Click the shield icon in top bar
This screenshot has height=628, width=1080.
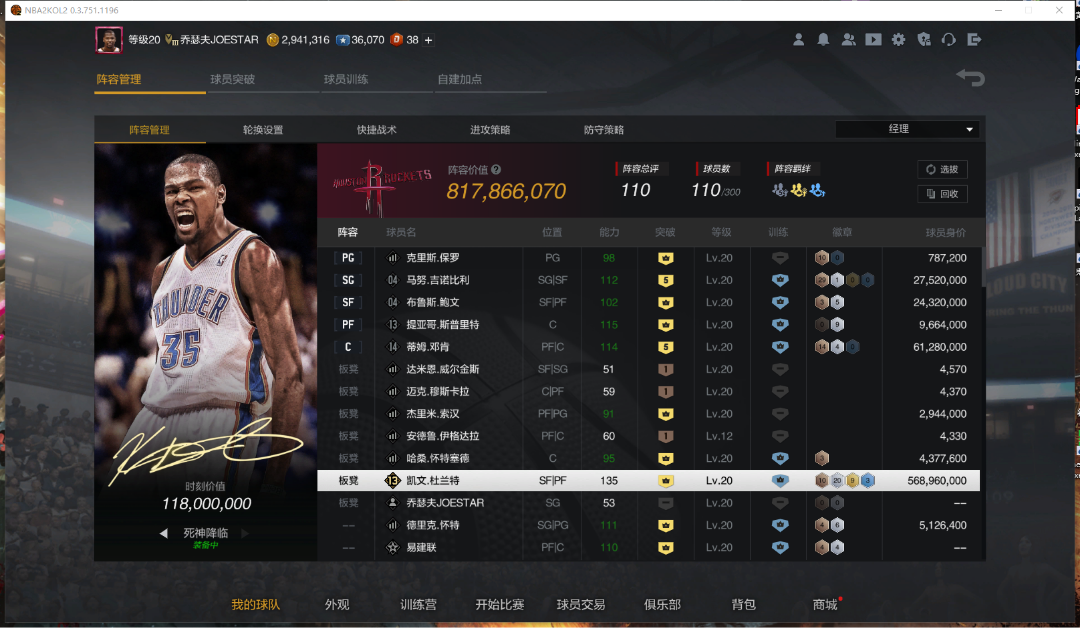click(x=924, y=40)
